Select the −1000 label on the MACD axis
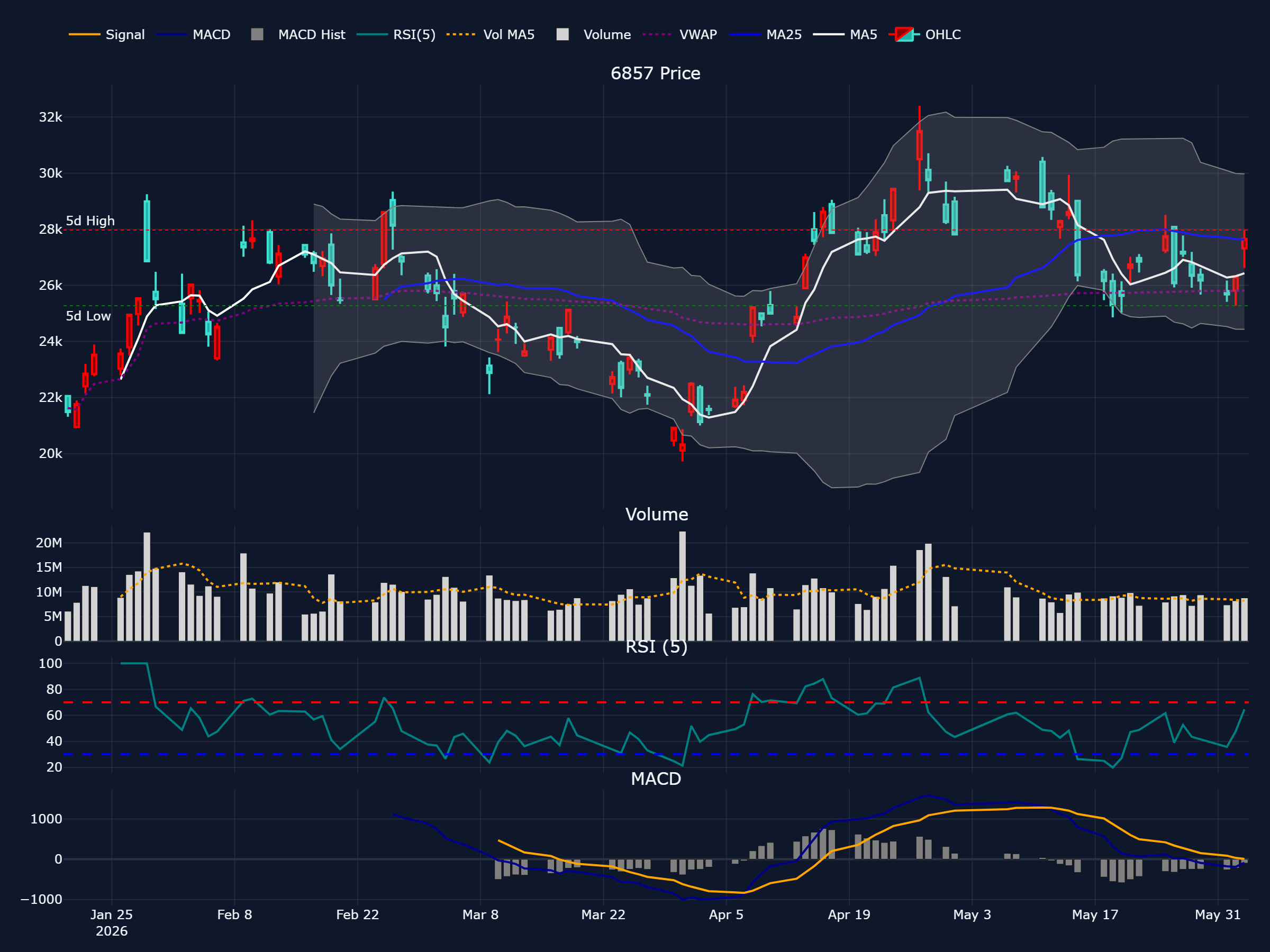Screen dimensions: 1270x952 (x=41, y=899)
